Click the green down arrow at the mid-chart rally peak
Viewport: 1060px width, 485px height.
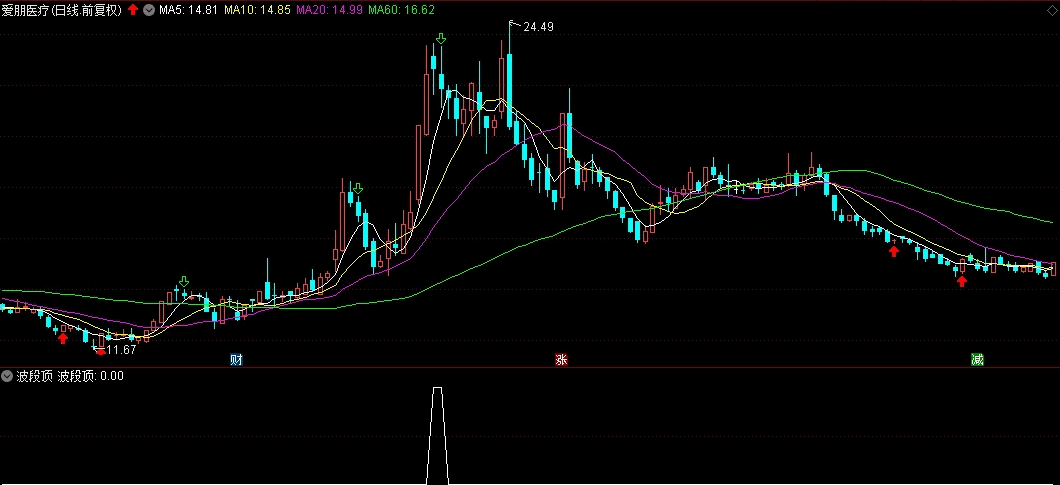point(358,188)
